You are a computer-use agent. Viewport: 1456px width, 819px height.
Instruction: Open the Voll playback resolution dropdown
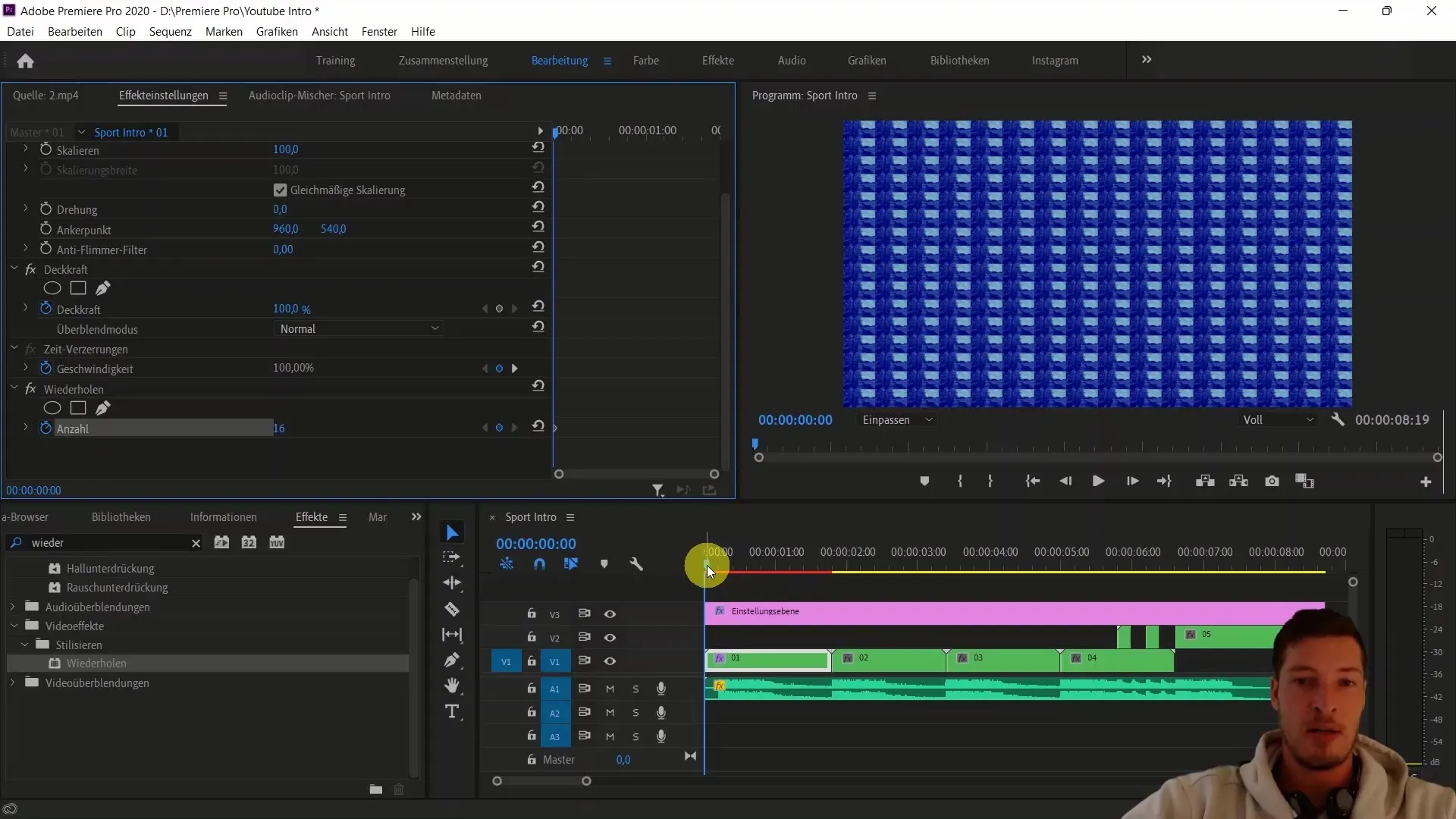click(x=1278, y=420)
